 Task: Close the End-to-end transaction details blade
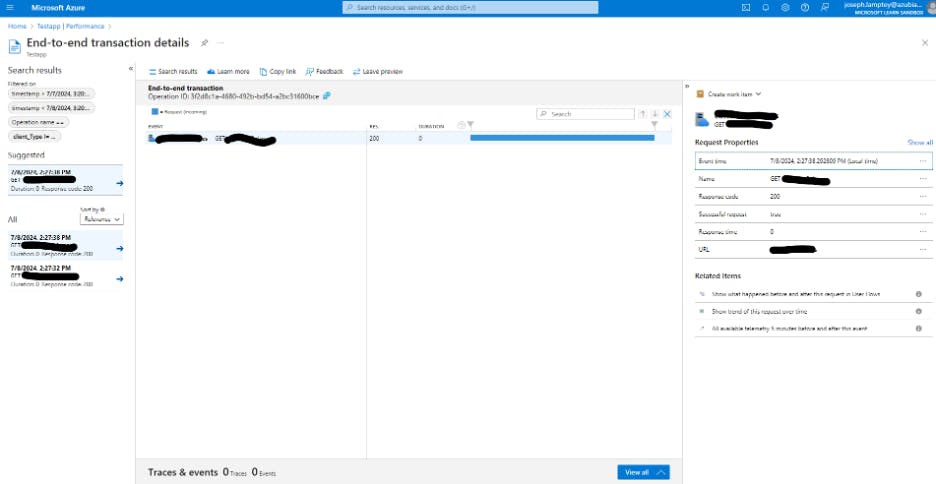(x=925, y=43)
